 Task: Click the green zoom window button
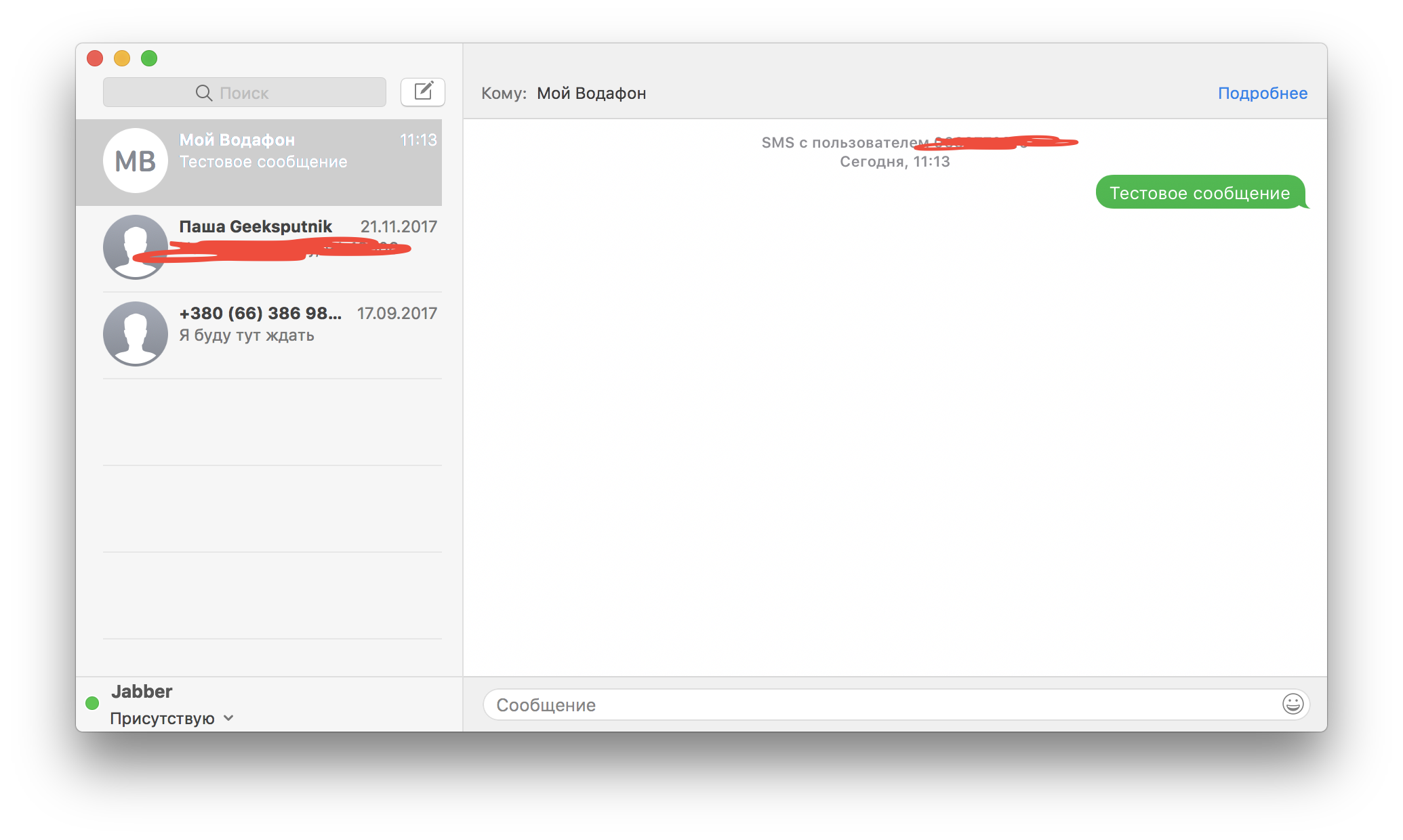tap(149, 58)
